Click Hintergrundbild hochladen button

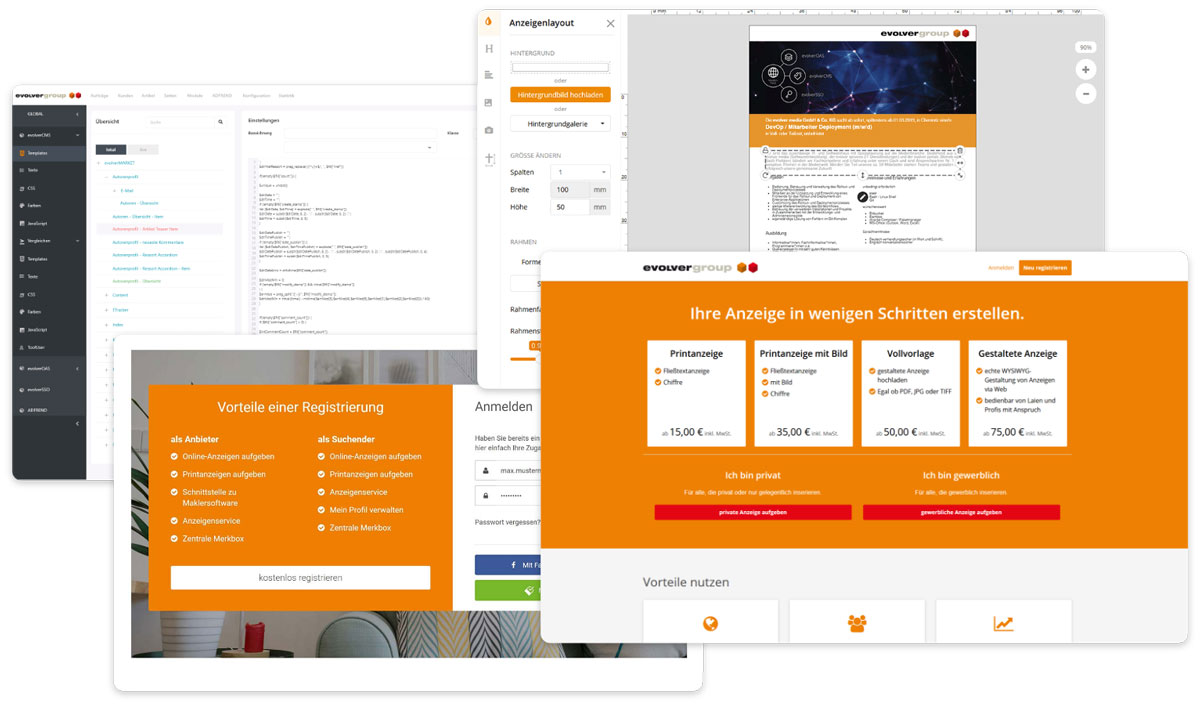(560, 95)
